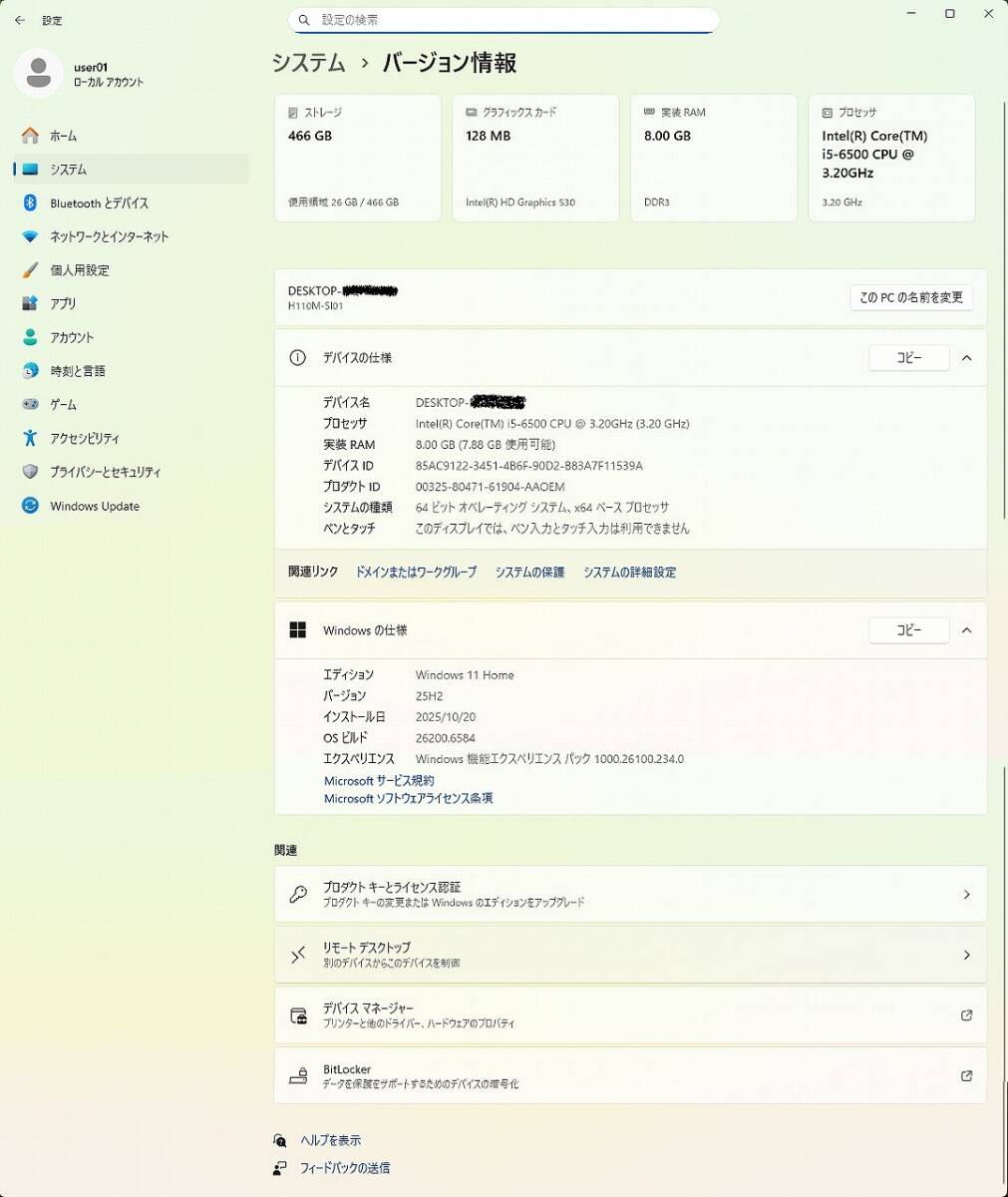Click the Windows Update refresh icon
The width and height of the screenshot is (1008, 1197).
30,506
